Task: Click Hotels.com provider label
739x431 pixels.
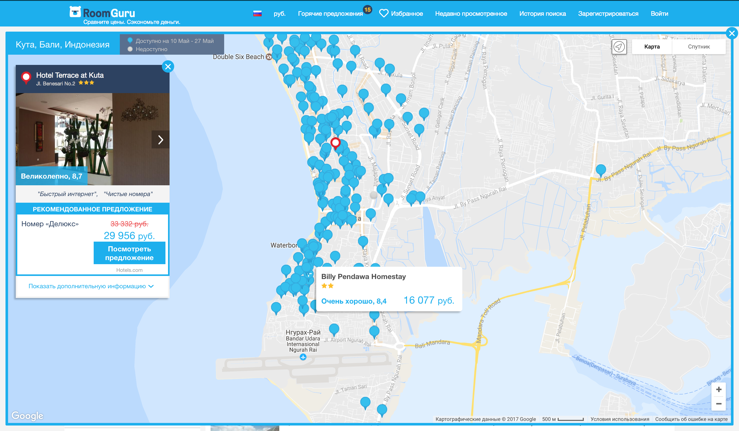Action: point(129,270)
